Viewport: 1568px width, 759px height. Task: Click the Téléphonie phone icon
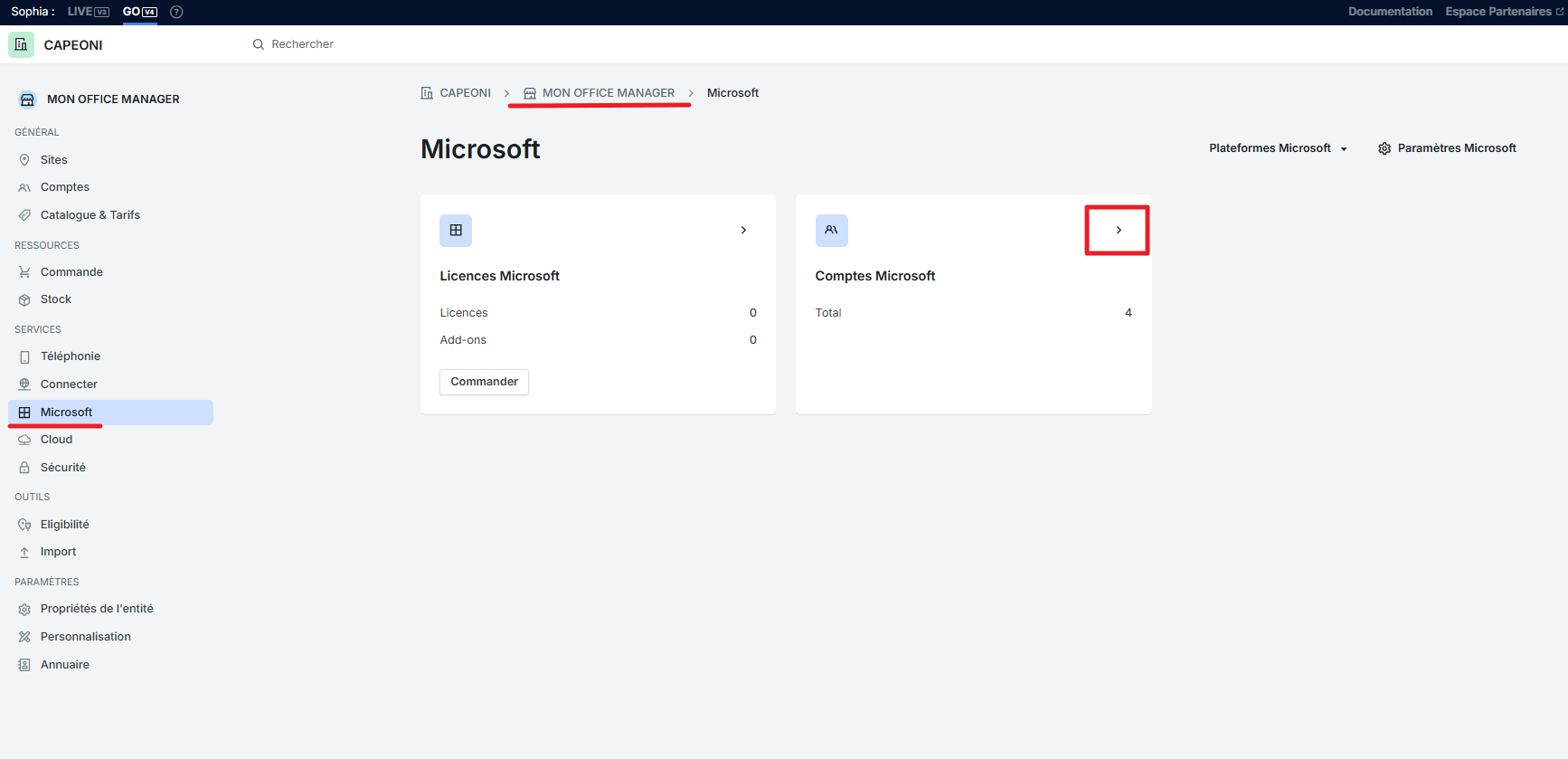click(x=24, y=356)
